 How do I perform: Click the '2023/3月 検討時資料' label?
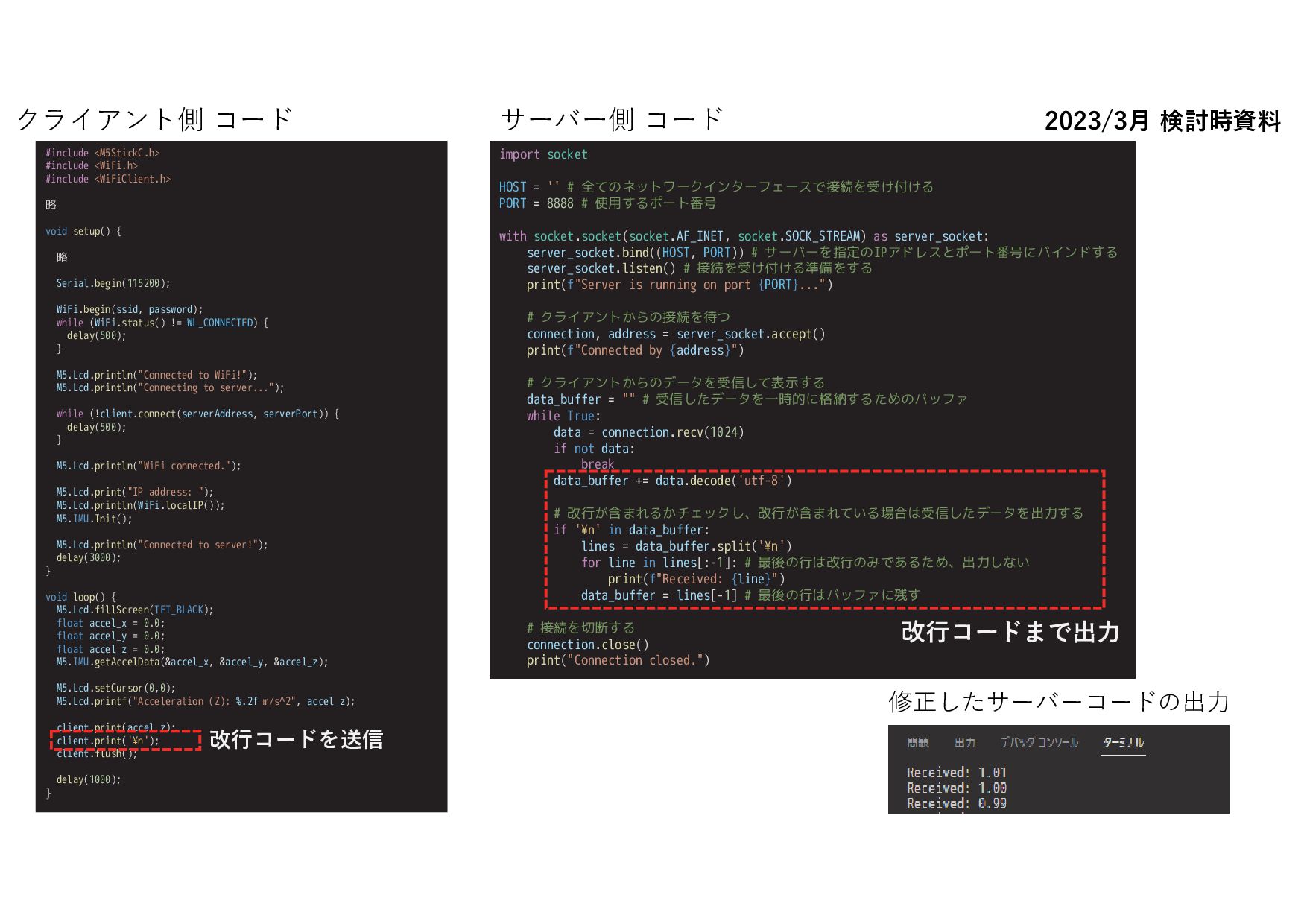click(1162, 121)
